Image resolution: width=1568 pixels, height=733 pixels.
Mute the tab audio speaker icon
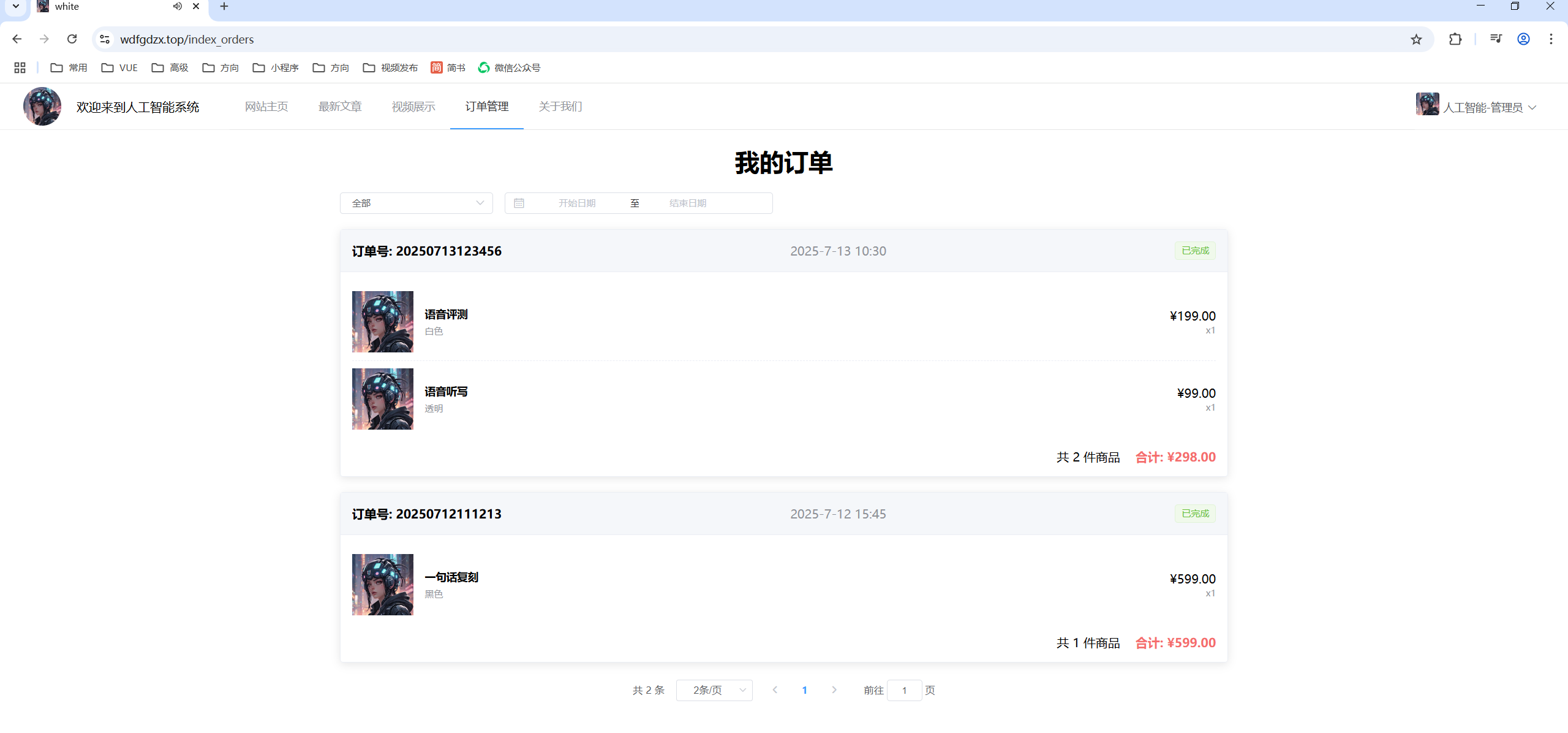point(178,6)
